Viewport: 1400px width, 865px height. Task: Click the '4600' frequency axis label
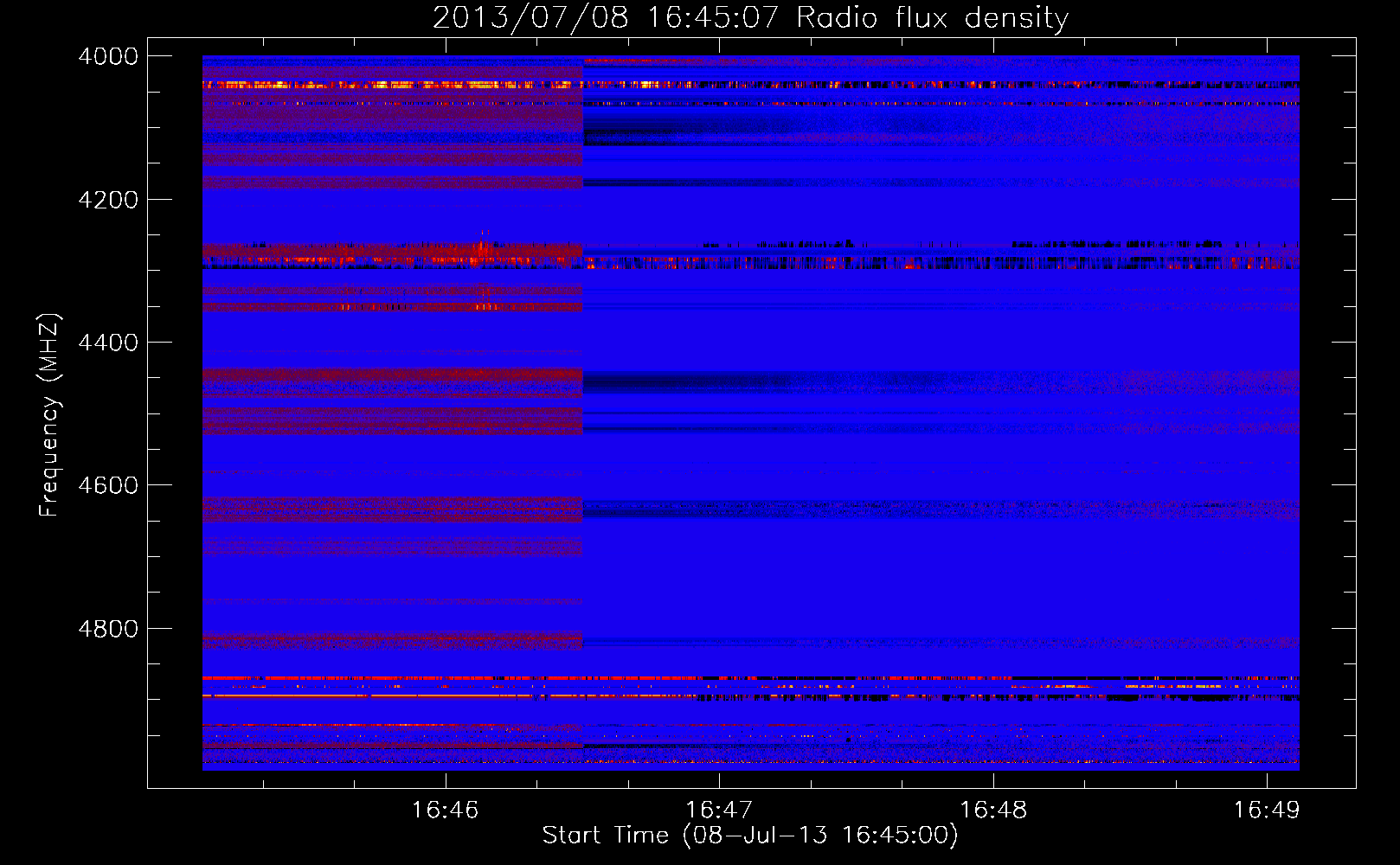point(108,485)
